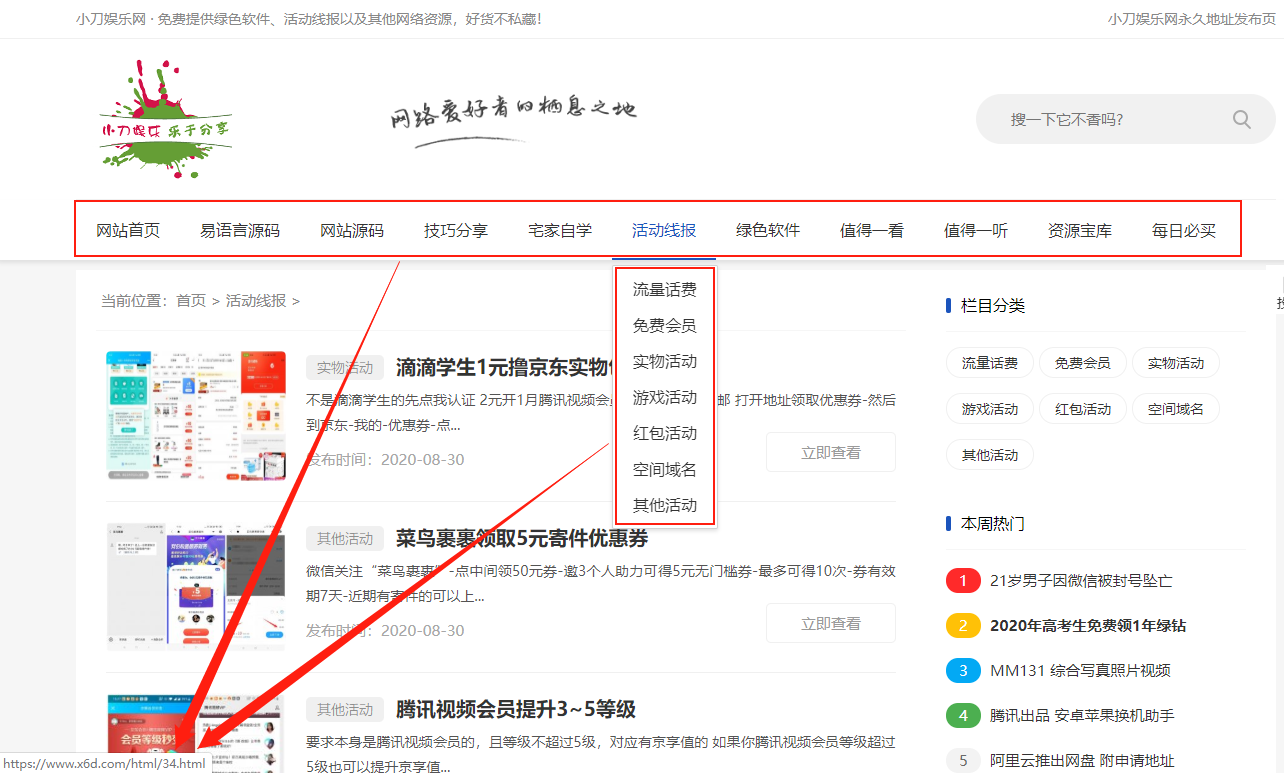Open 每日必买 navigation item
This screenshot has height=773, width=1284.
(1184, 231)
